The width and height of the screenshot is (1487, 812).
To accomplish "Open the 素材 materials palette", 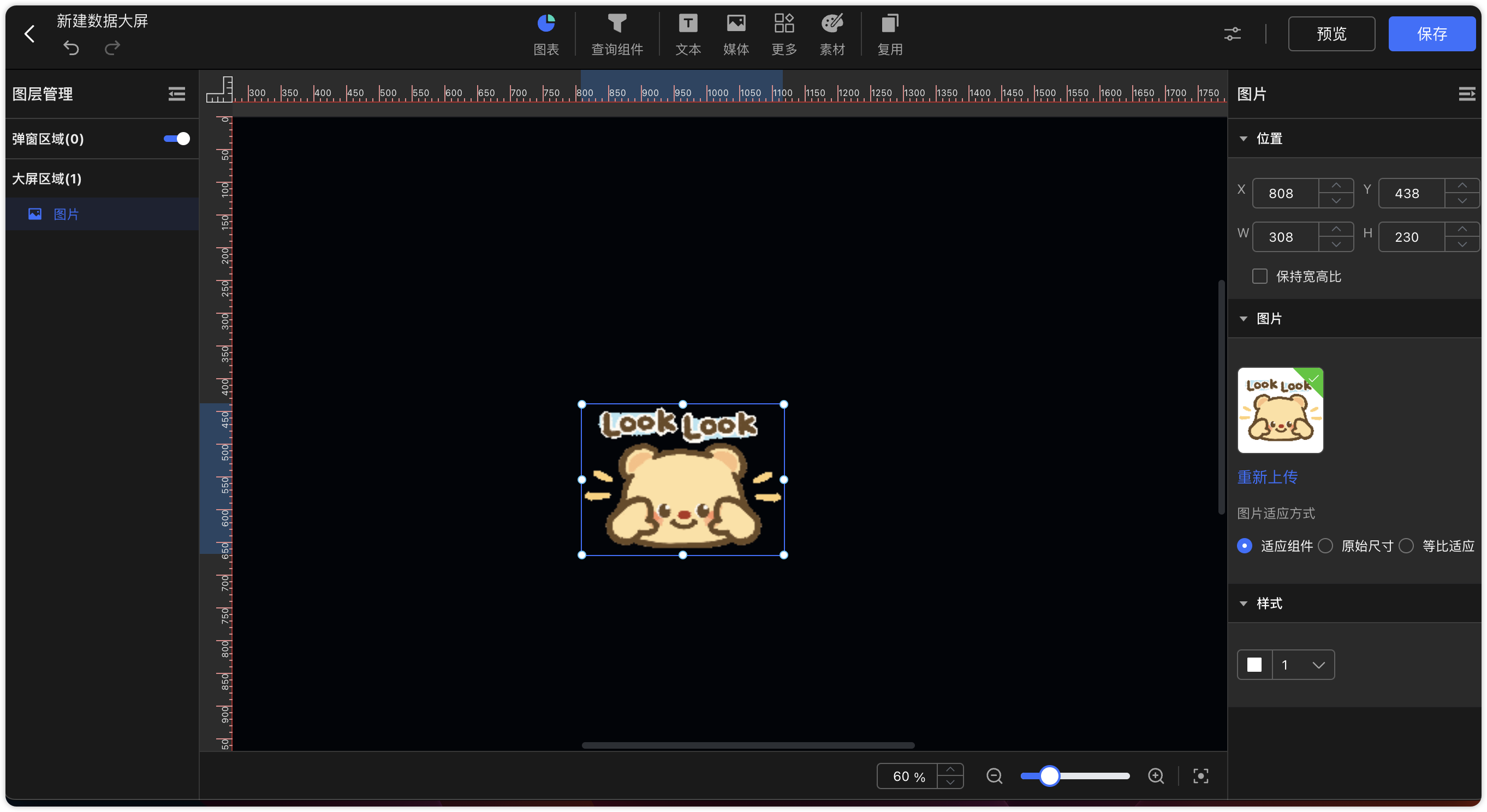I will click(832, 35).
